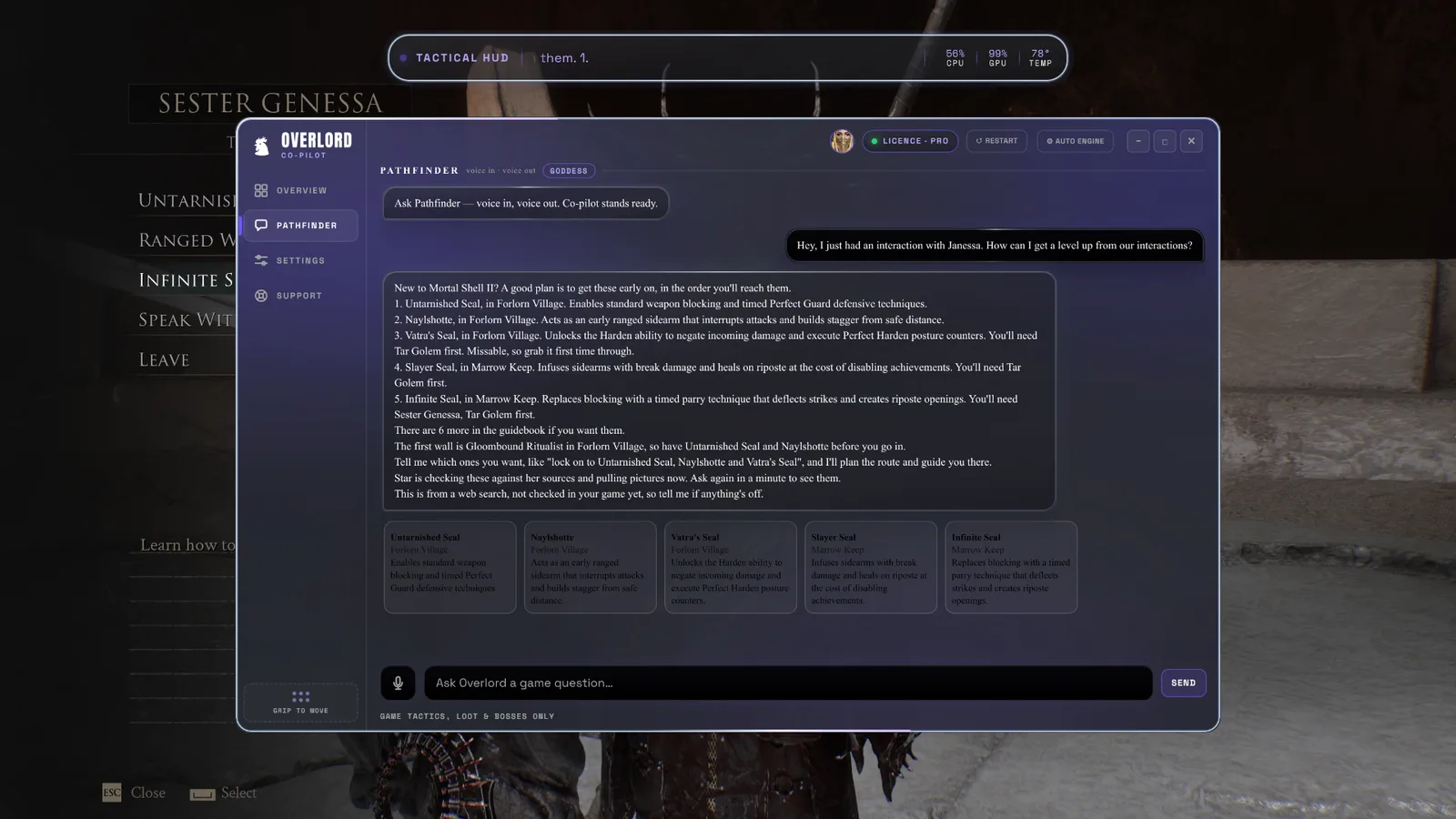Click the Select key hint in game
The height and width of the screenshot is (819, 1456).
click(x=224, y=793)
